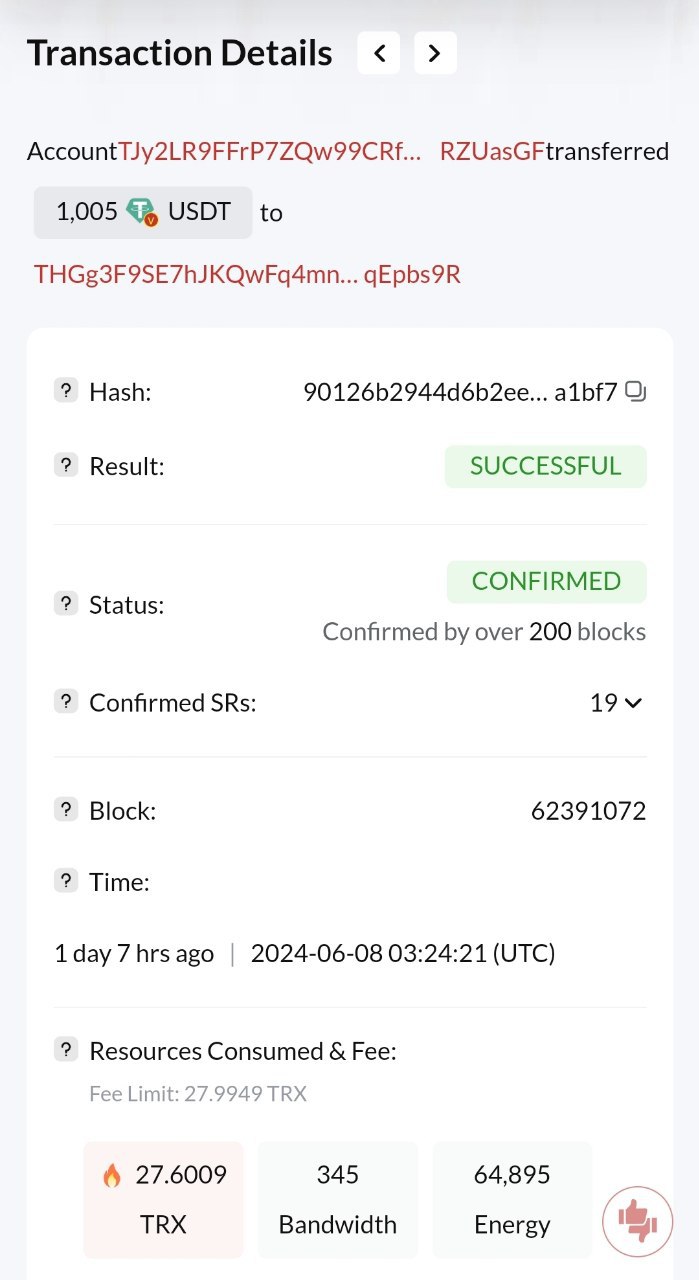Open sender address TJy2LR9FFrP7ZQw99CRf

pos(270,152)
